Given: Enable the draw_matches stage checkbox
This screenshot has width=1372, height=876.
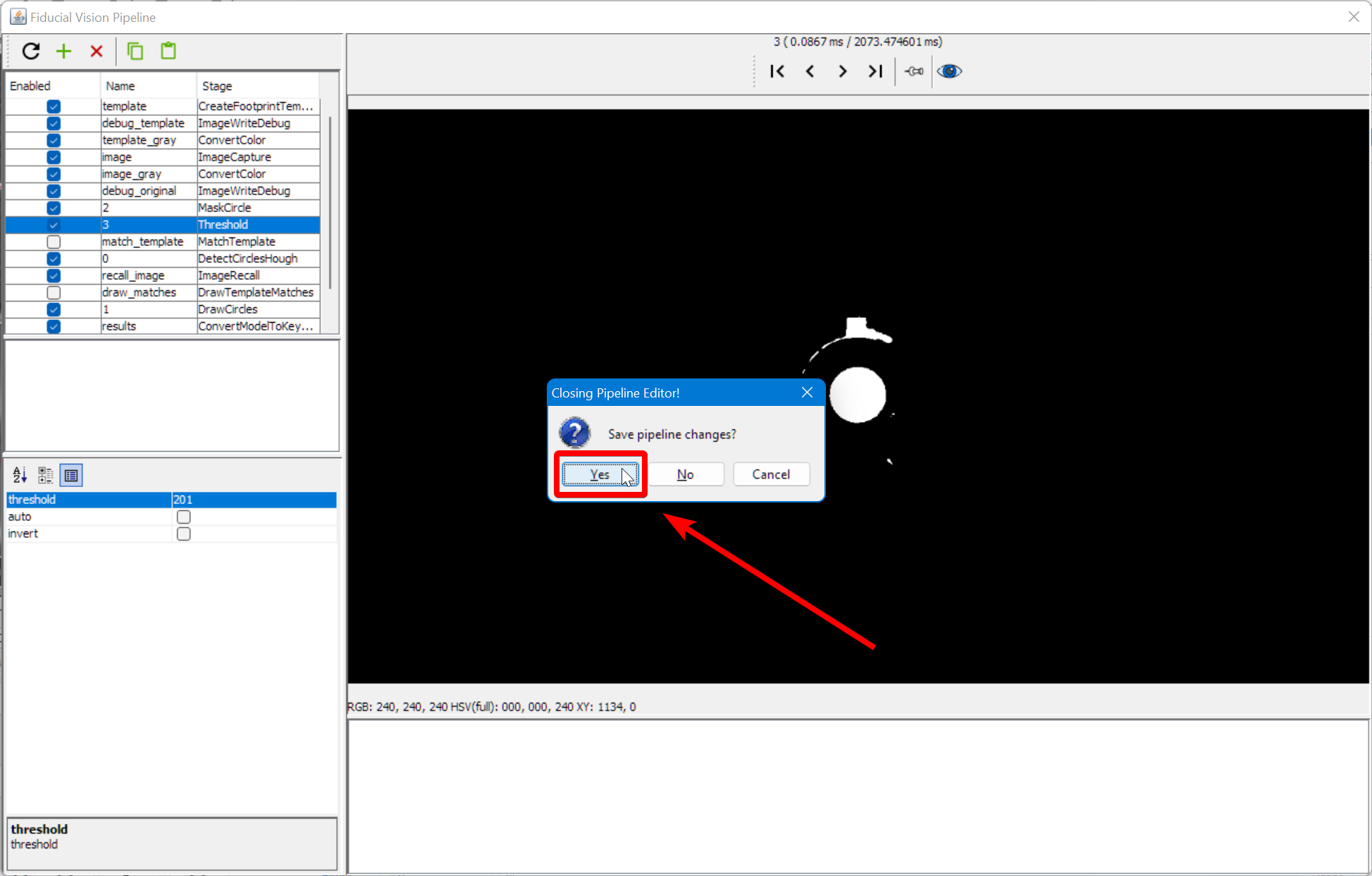Looking at the screenshot, I should 54,292.
